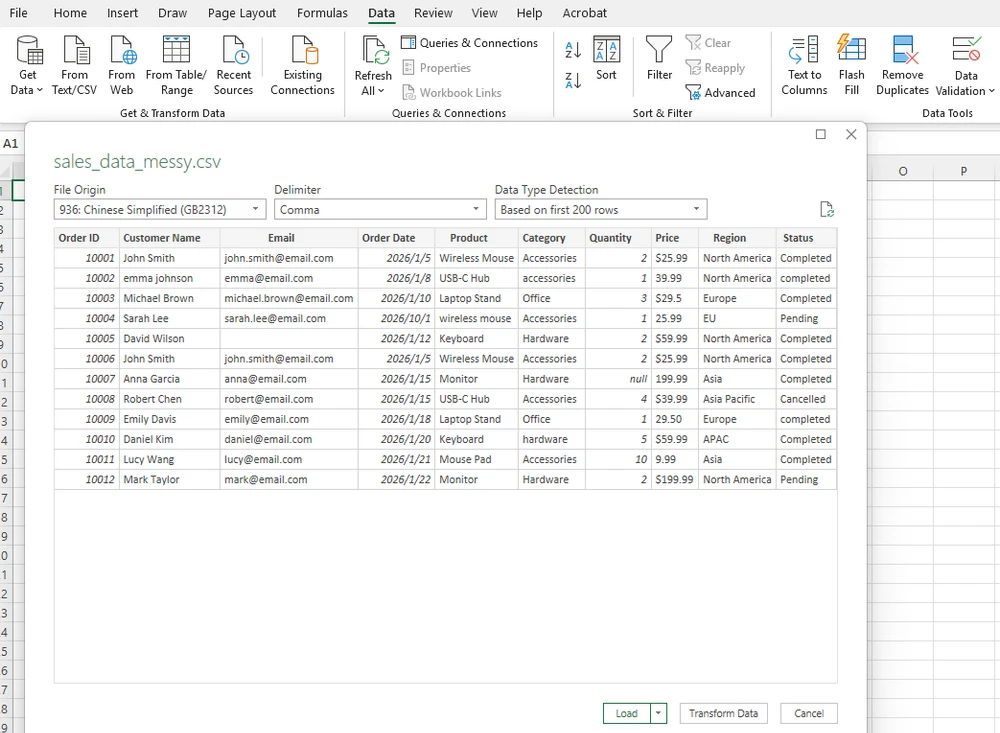Click the Asia Pacific region cell
Screen dimensions: 1000x733
click(737, 399)
